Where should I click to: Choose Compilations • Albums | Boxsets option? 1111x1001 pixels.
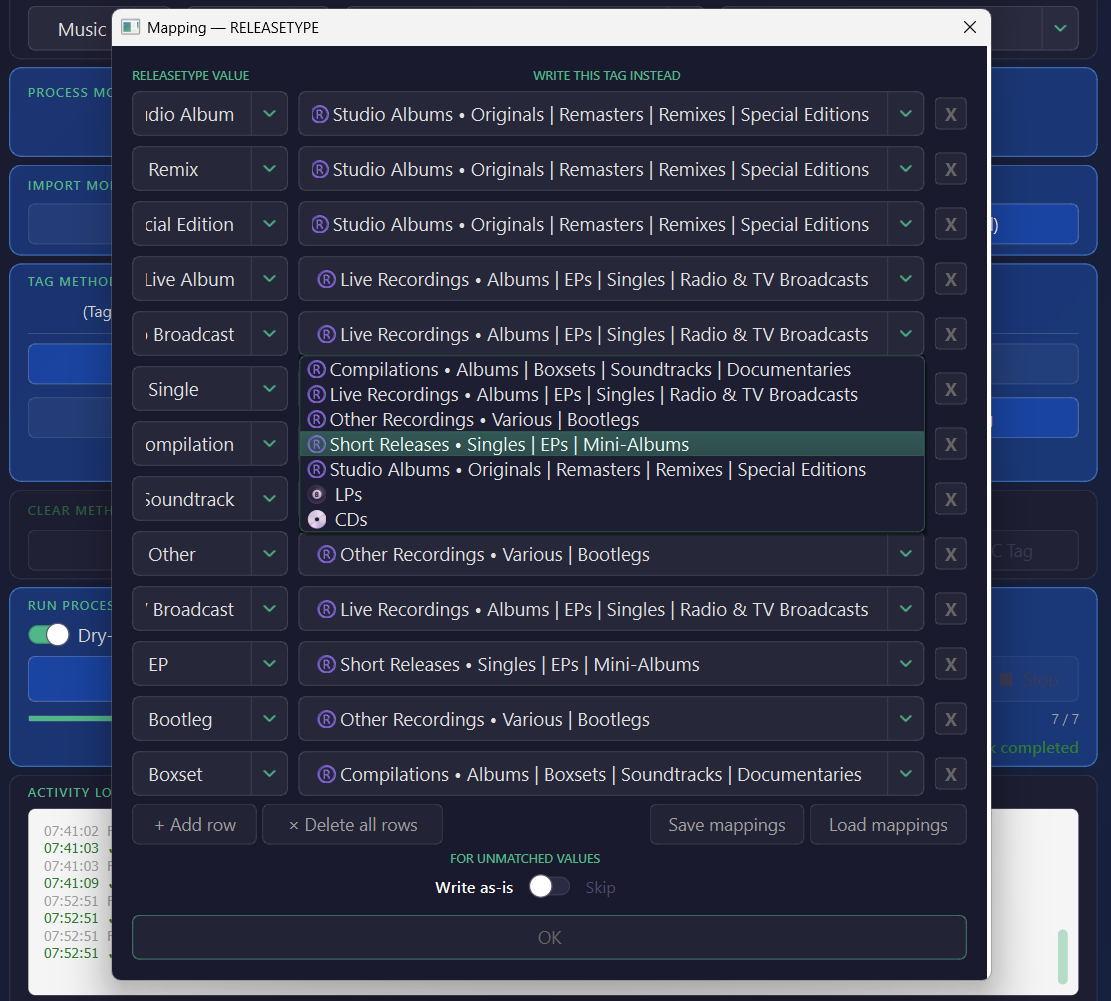click(612, 370)
